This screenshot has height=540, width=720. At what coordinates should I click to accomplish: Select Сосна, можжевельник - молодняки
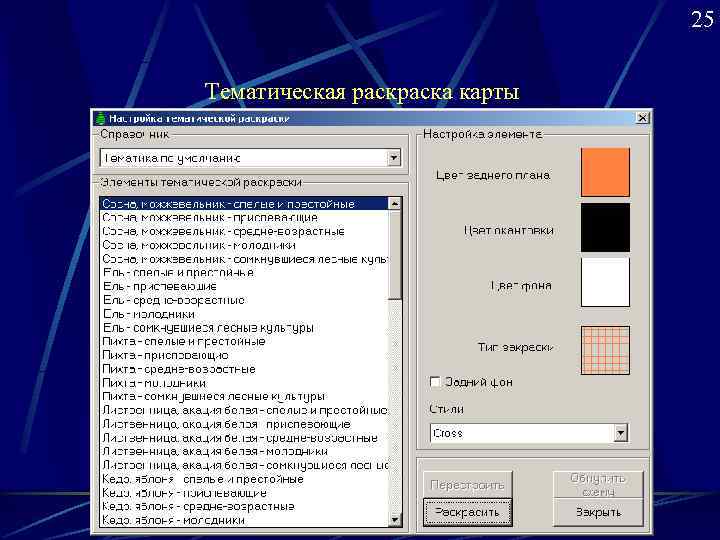[244, 245]
